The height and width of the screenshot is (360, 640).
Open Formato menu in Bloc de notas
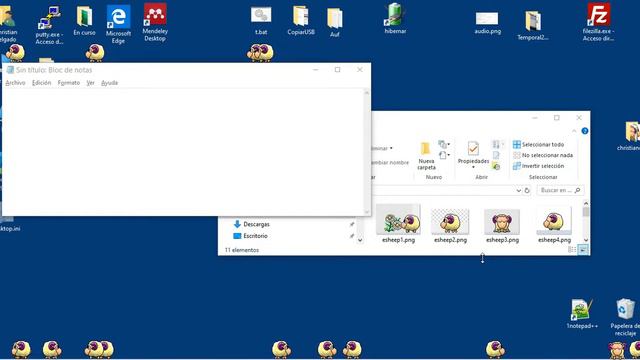pyautogui.click(x=69, y=83)
